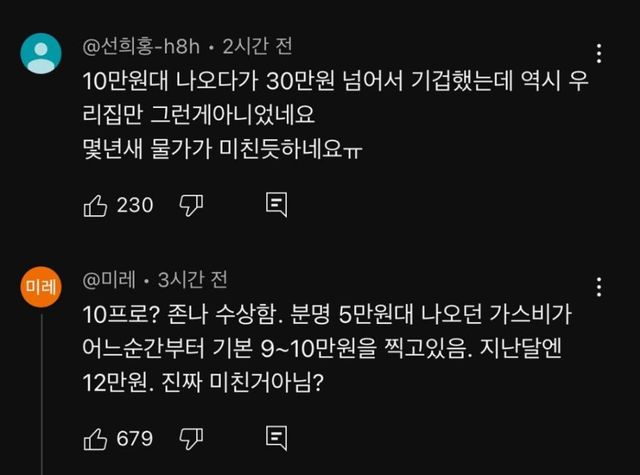Screen dimensions: 640x475
Task: Reply to the @미레 comment
Action: pyautogui.click(x=277, y=438)
